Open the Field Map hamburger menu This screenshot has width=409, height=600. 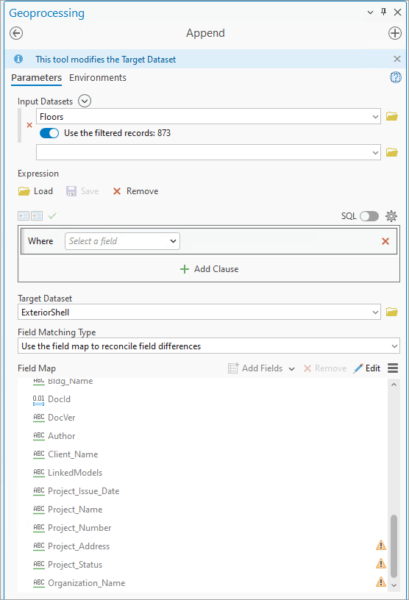tap(393, 368)
